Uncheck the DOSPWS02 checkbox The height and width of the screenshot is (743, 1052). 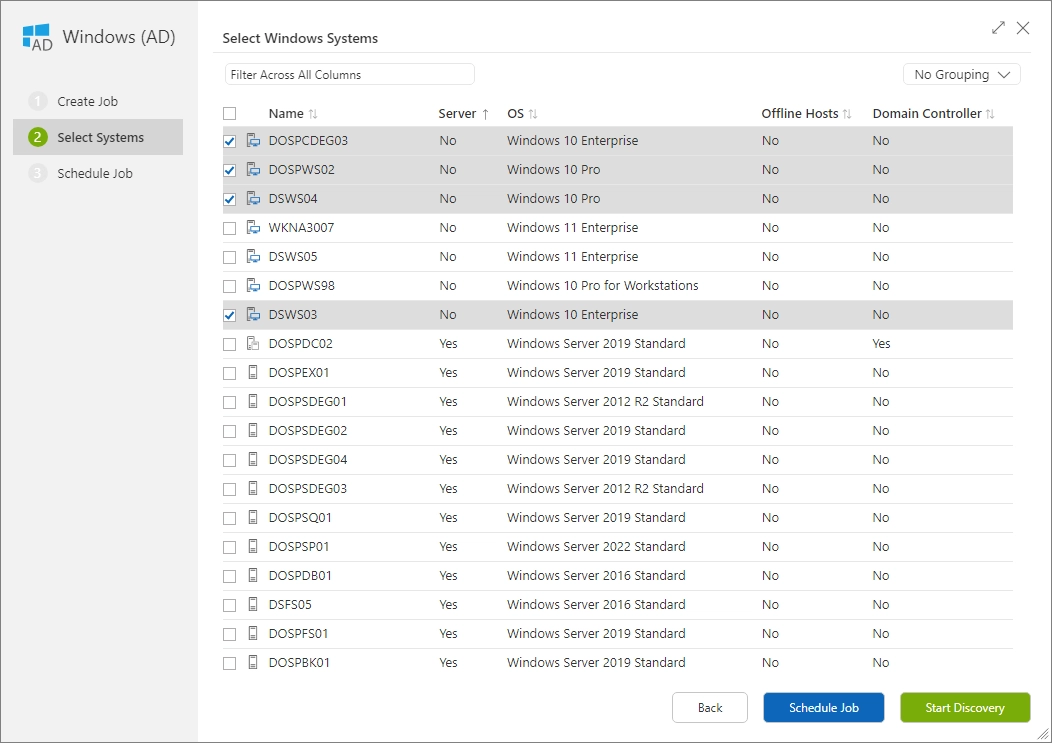pos(229,170)
